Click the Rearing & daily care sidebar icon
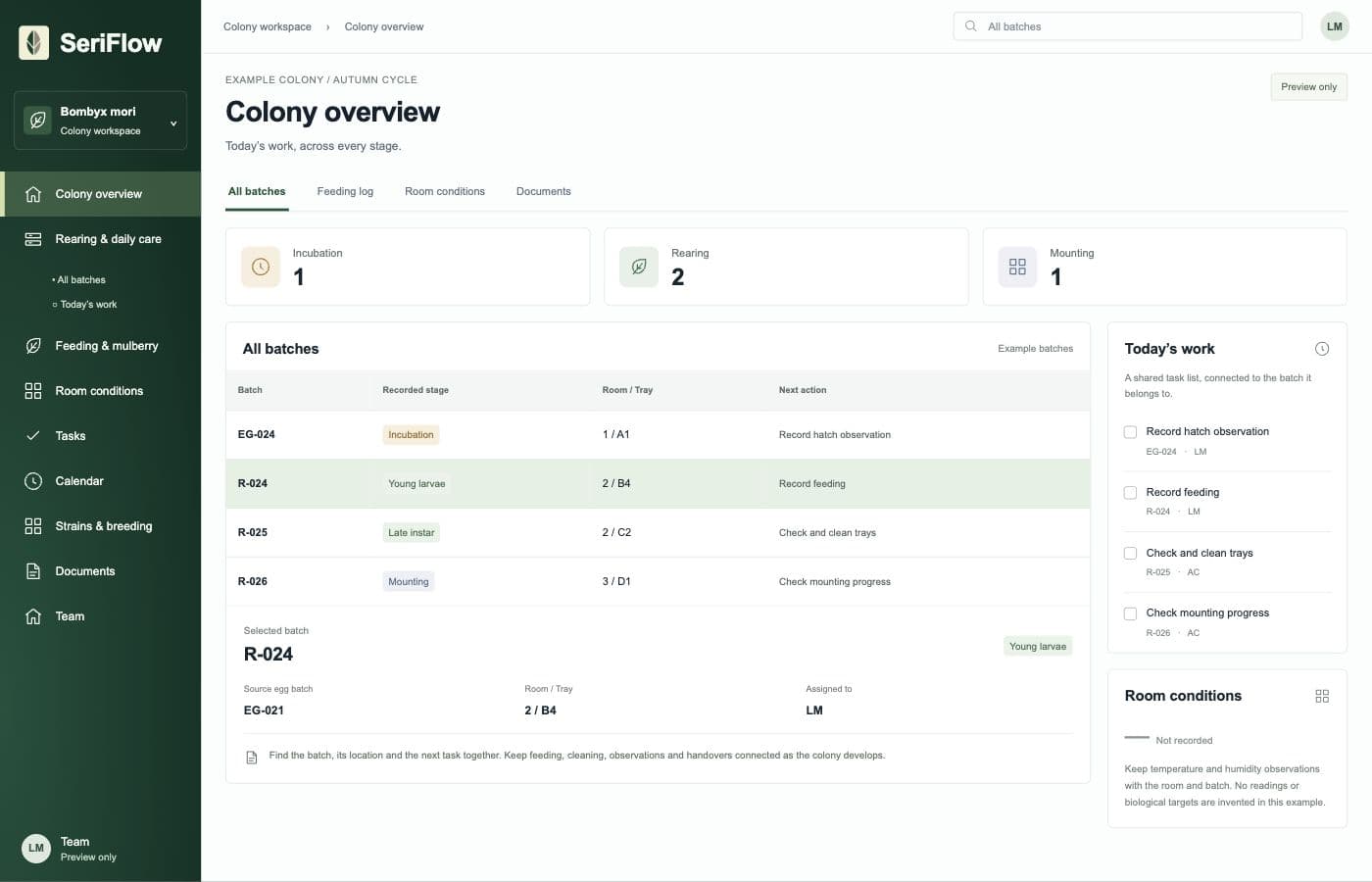Viewport: 1372px width, 882px height. [33, 239]
